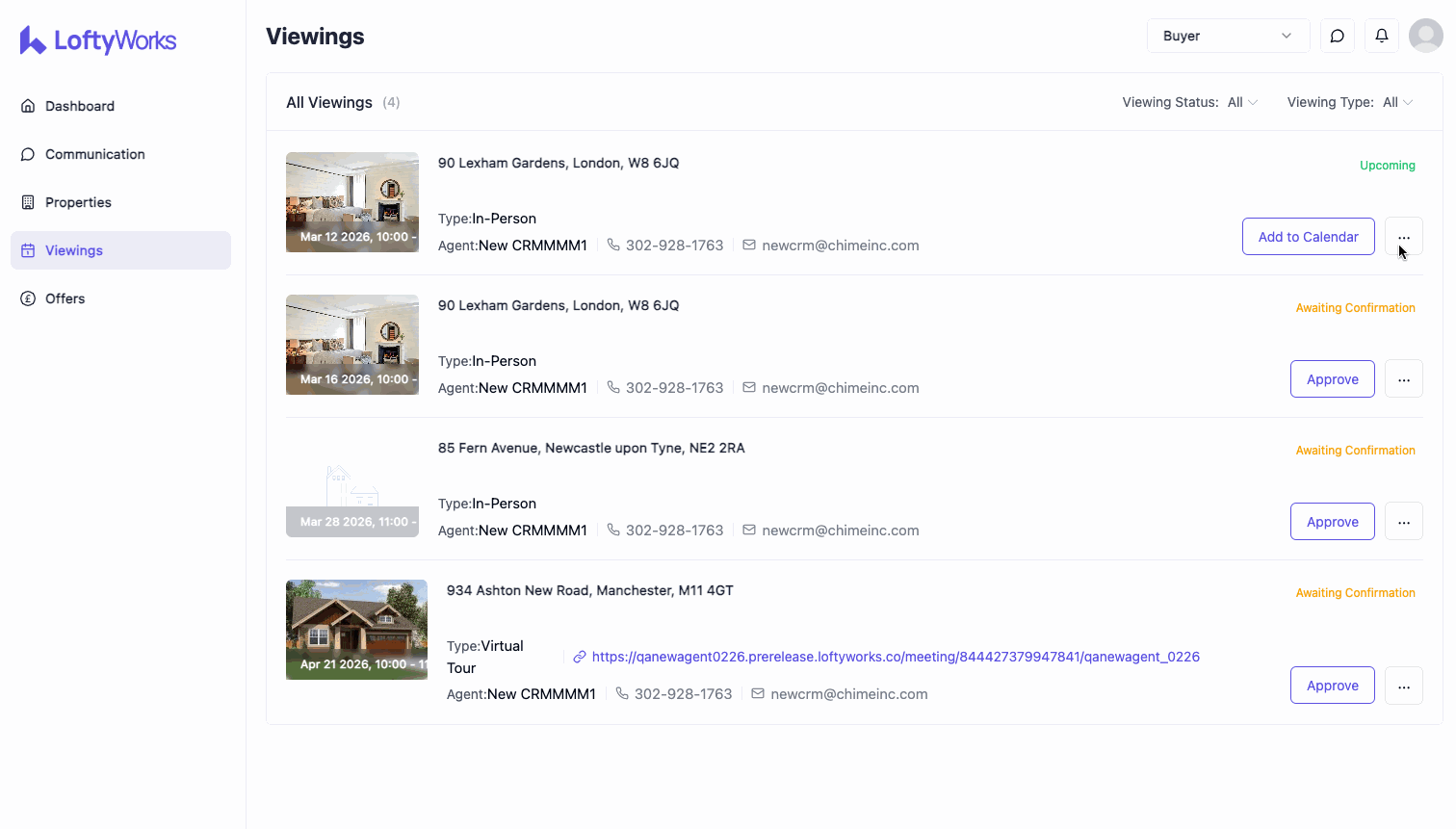Screen dimensions: 1456x829
Task: Click the notifications bell icon
Action: click(x=1381, y=36)
